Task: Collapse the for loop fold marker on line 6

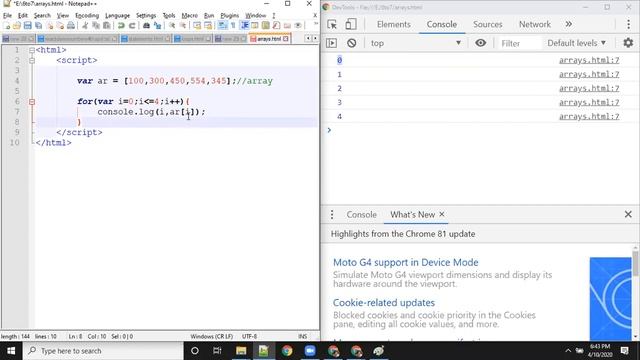Action: coord(32,102)
